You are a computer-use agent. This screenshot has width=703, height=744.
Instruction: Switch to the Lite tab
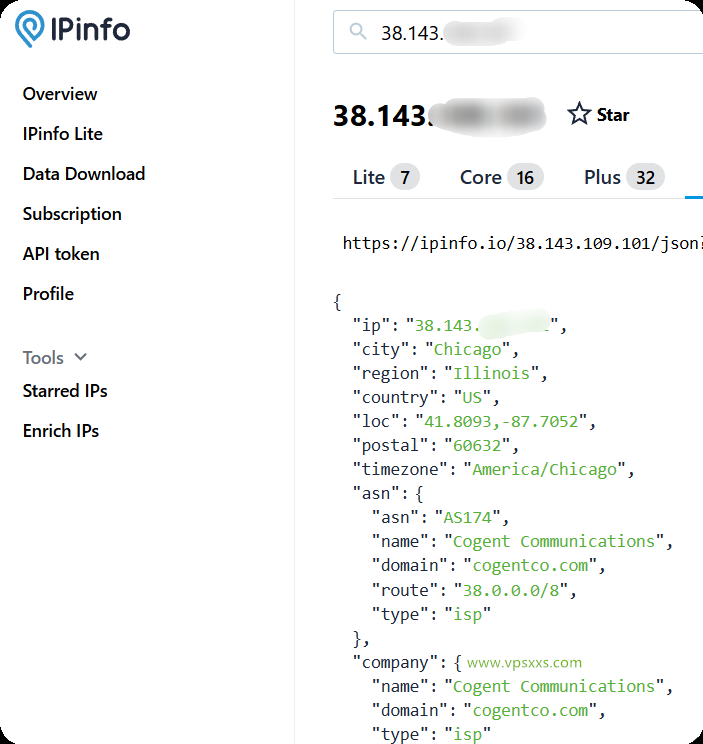point(386,177)
